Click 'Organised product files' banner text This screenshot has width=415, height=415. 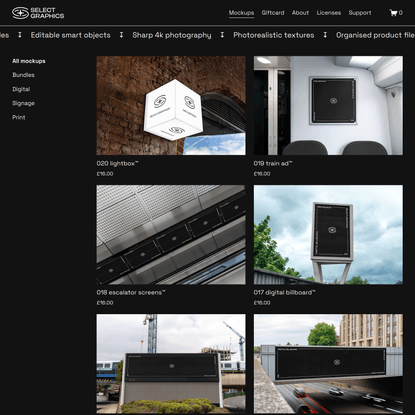click(x=375, y=35)
